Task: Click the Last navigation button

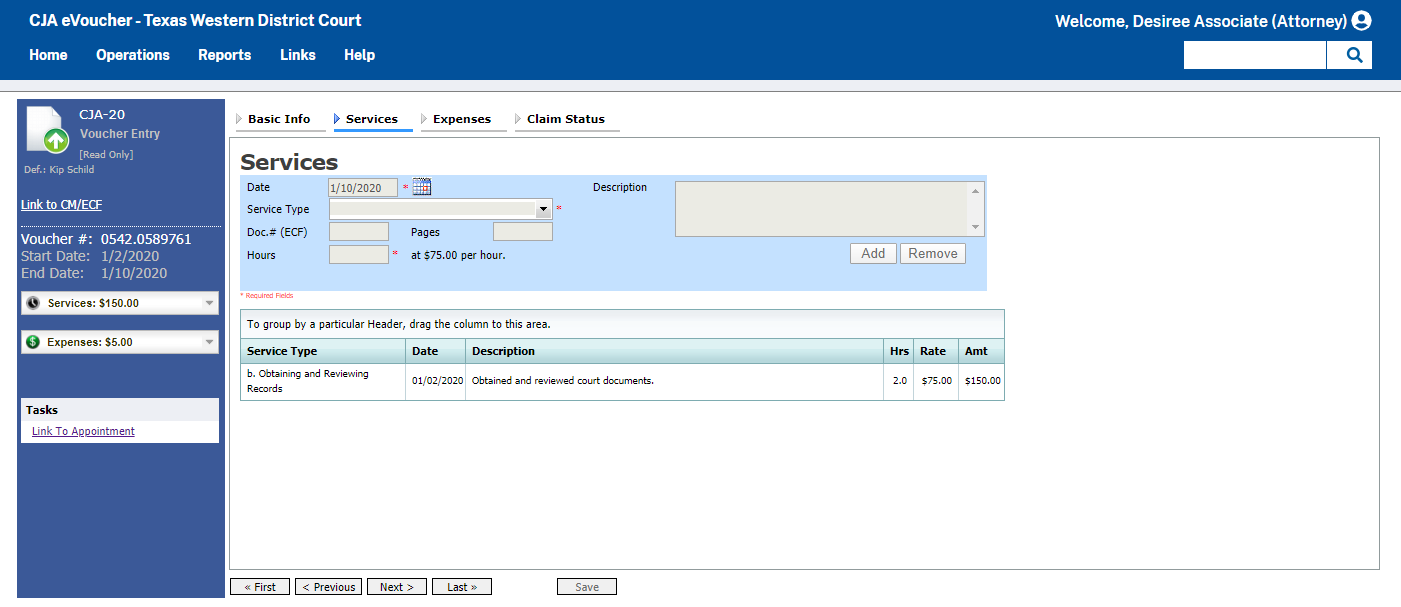Action: coord(461,586)
